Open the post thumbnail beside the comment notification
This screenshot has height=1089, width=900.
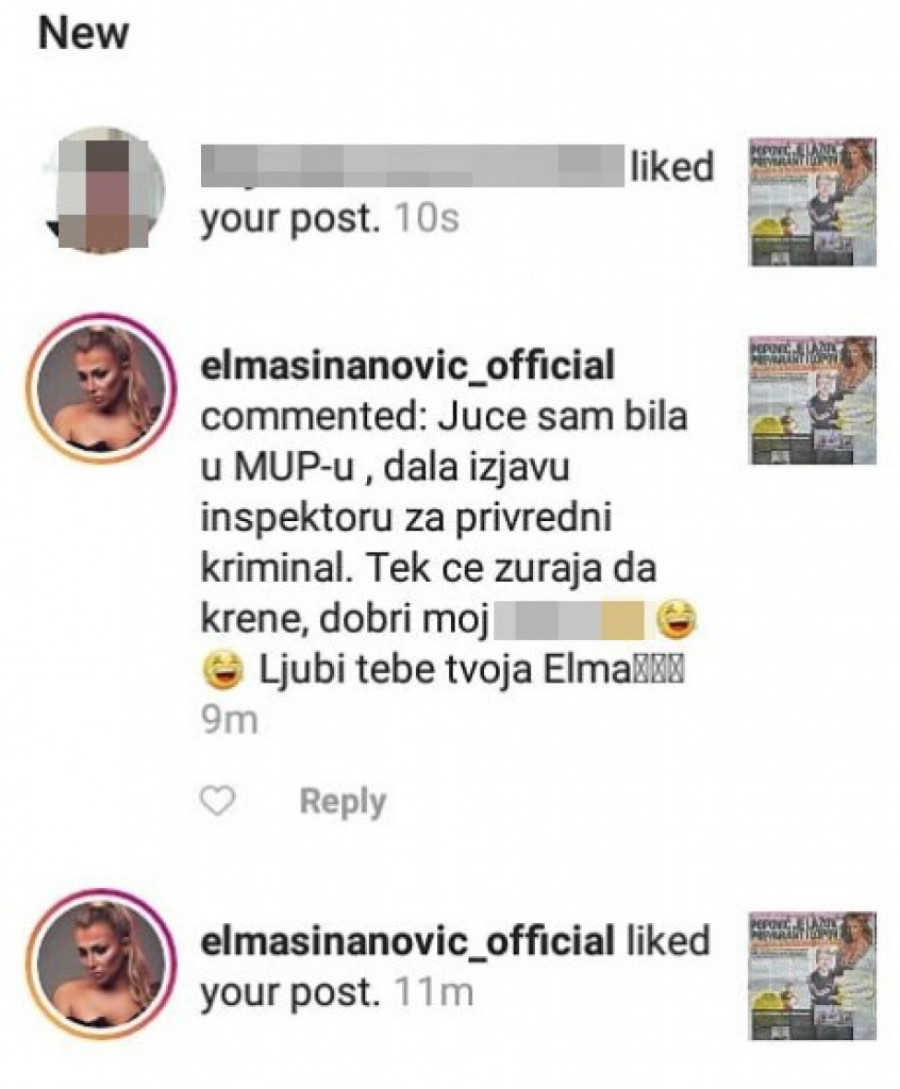point(813,401)
